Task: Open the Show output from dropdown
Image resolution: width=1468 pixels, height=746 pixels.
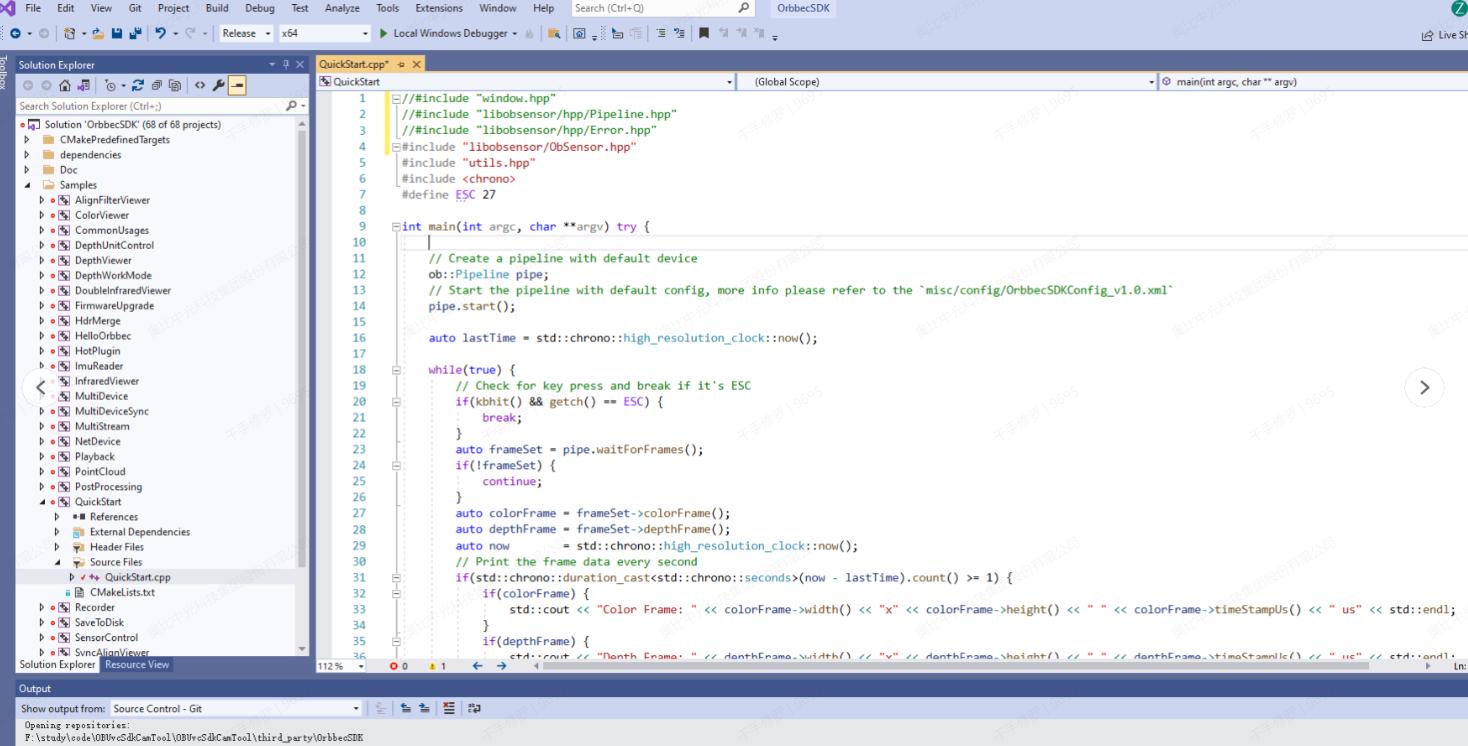Action: 235,708
